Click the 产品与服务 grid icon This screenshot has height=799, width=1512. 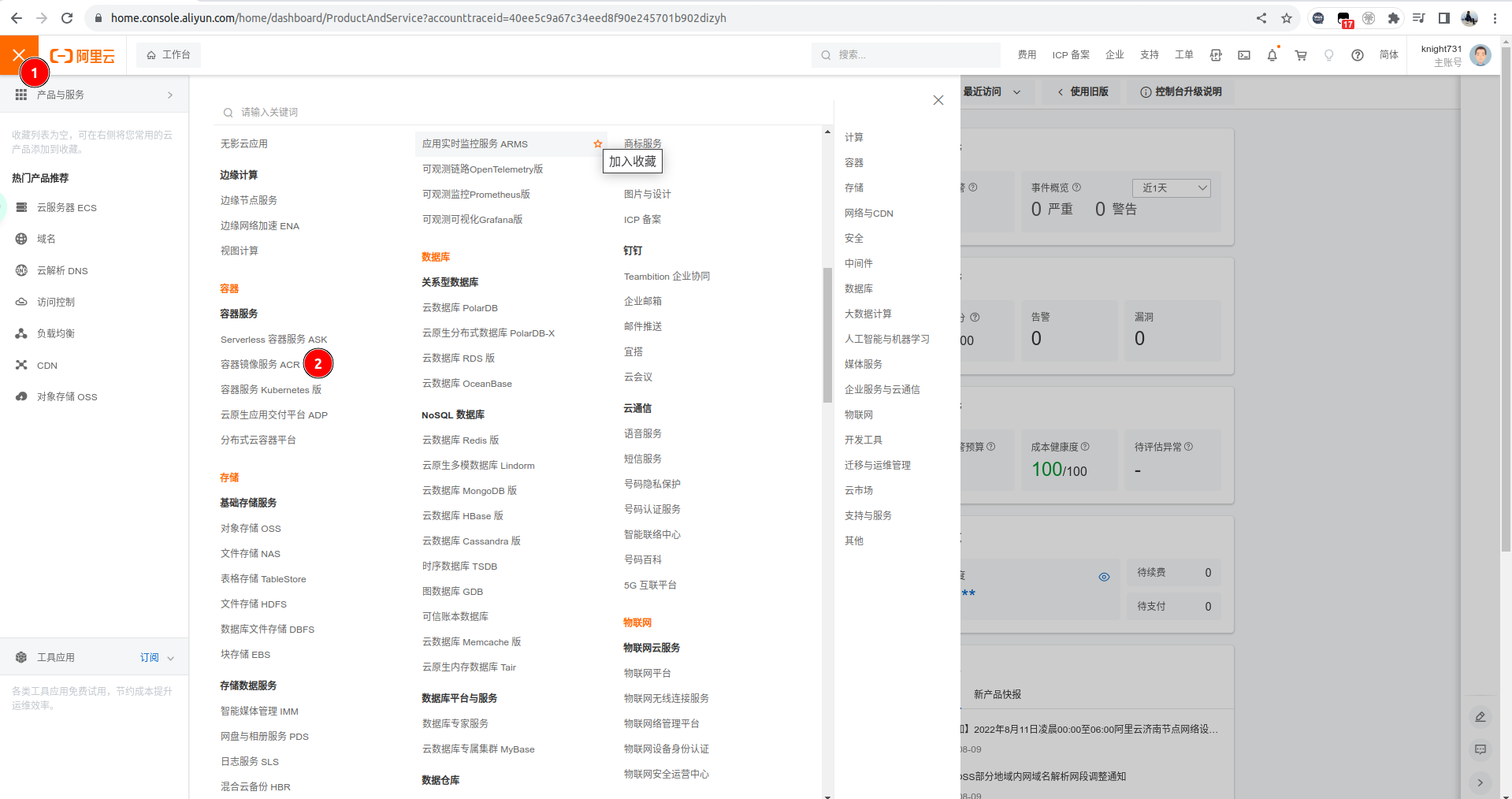[x=21, y=95]
